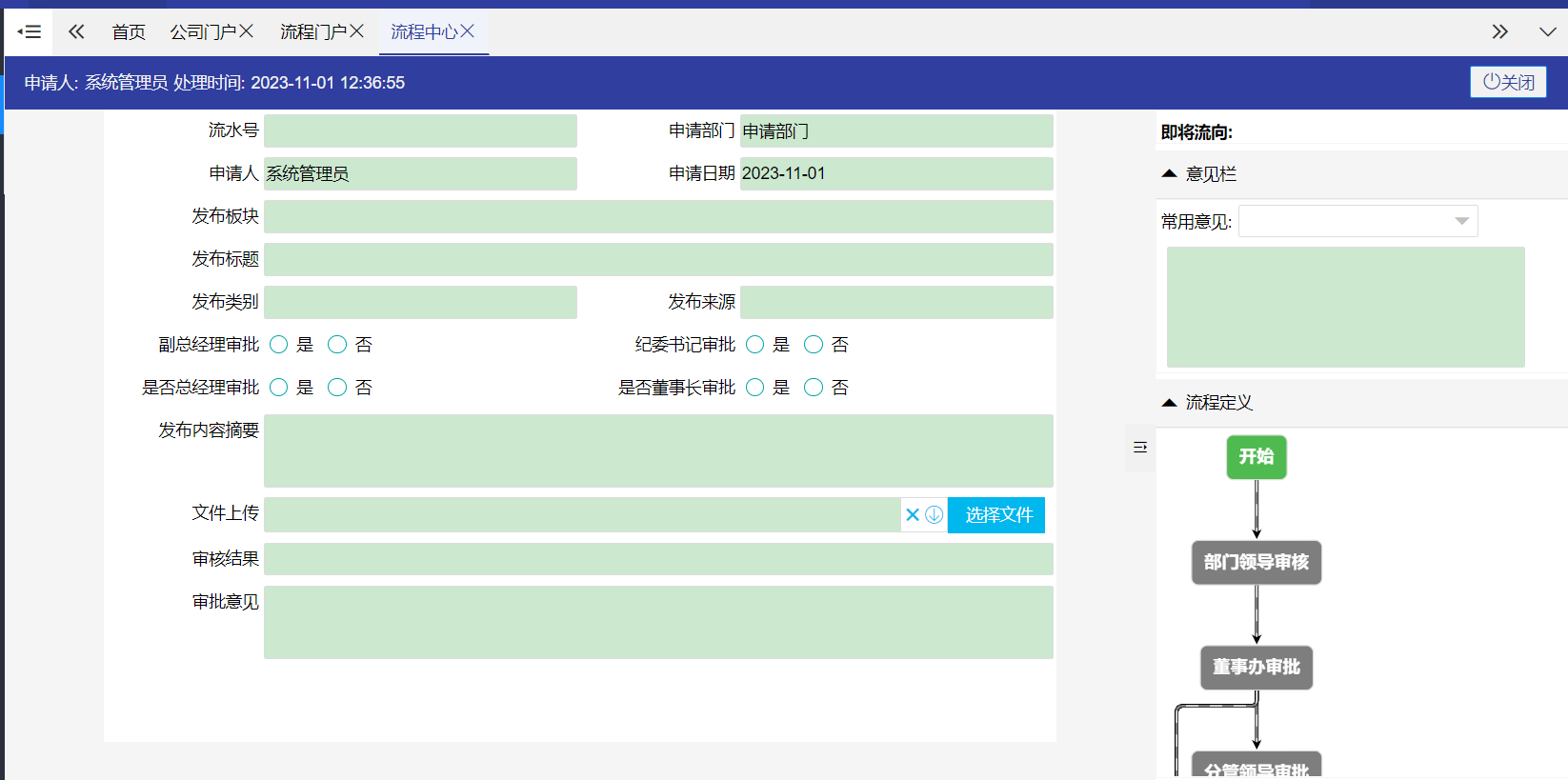Click the 文件上传 field
Image resolution: width=1568 pixels, height=780 pixels.
click(x=582, y=514)
